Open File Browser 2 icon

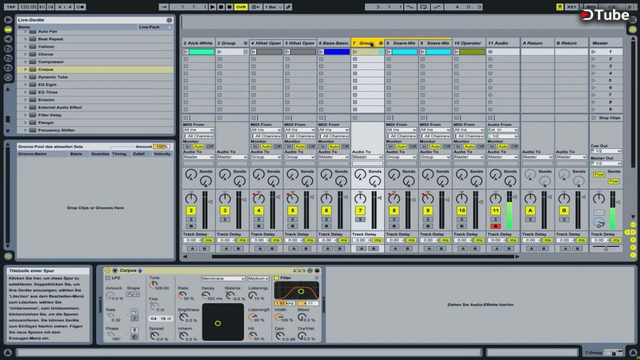[8, 58]
